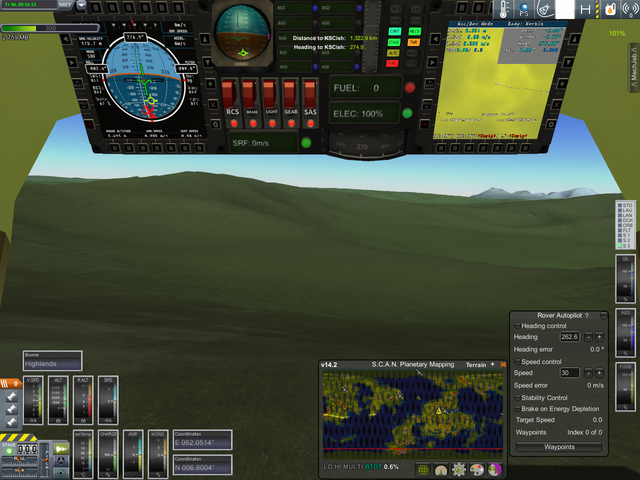This screenshot has height=480, width=640.
Task: Click the RCS mode icon in stage panel
Action: [61, 461]
